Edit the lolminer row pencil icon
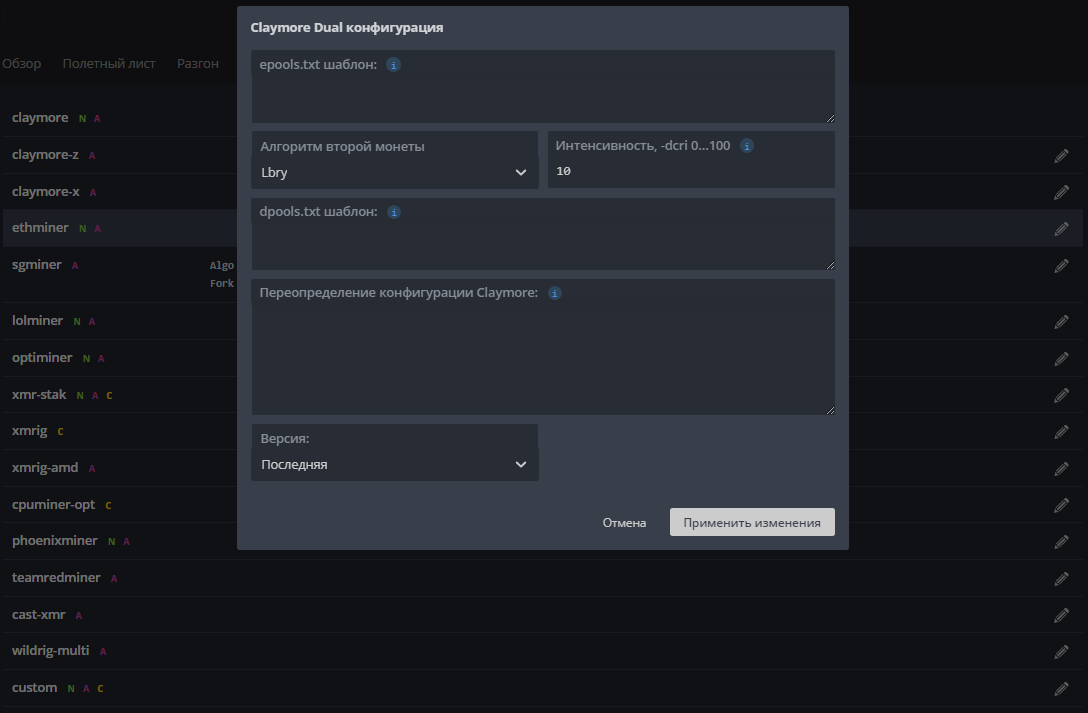Screen dimensions: 1088x713 tap(1061, 321)
